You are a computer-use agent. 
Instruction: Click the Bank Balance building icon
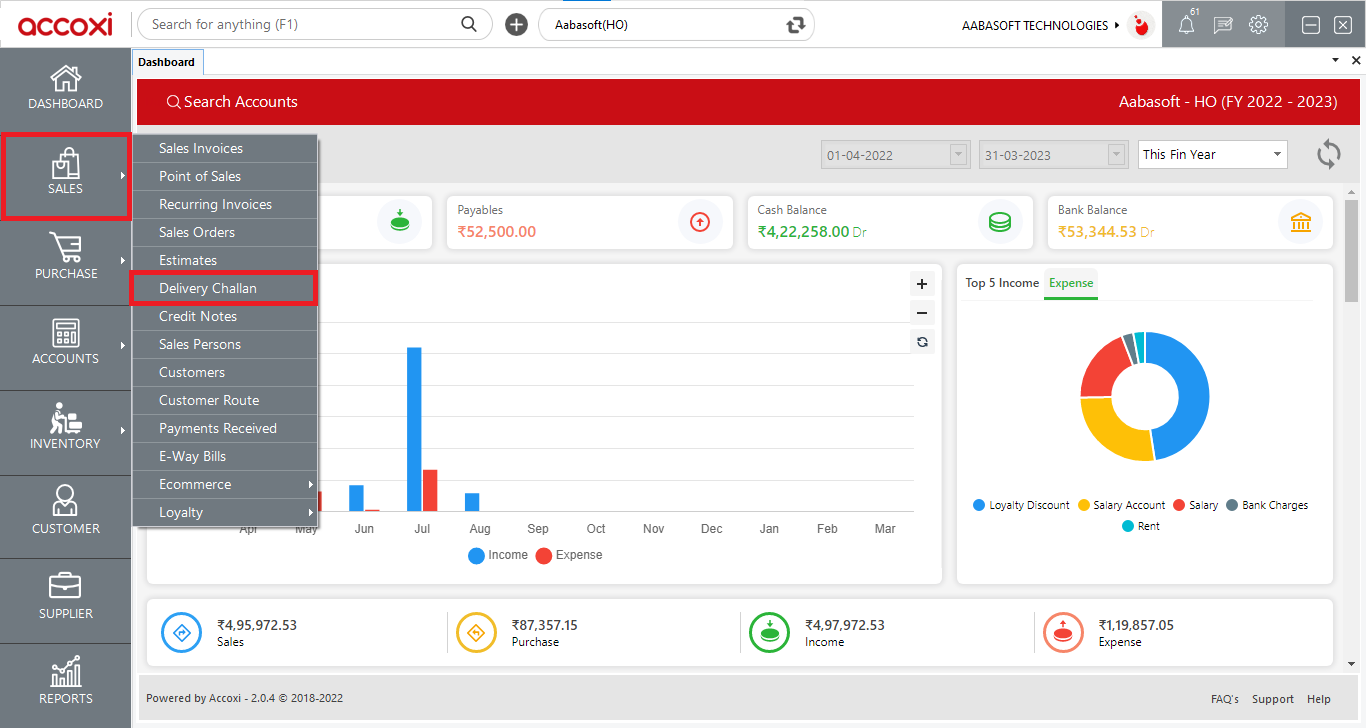[1301, 222]
